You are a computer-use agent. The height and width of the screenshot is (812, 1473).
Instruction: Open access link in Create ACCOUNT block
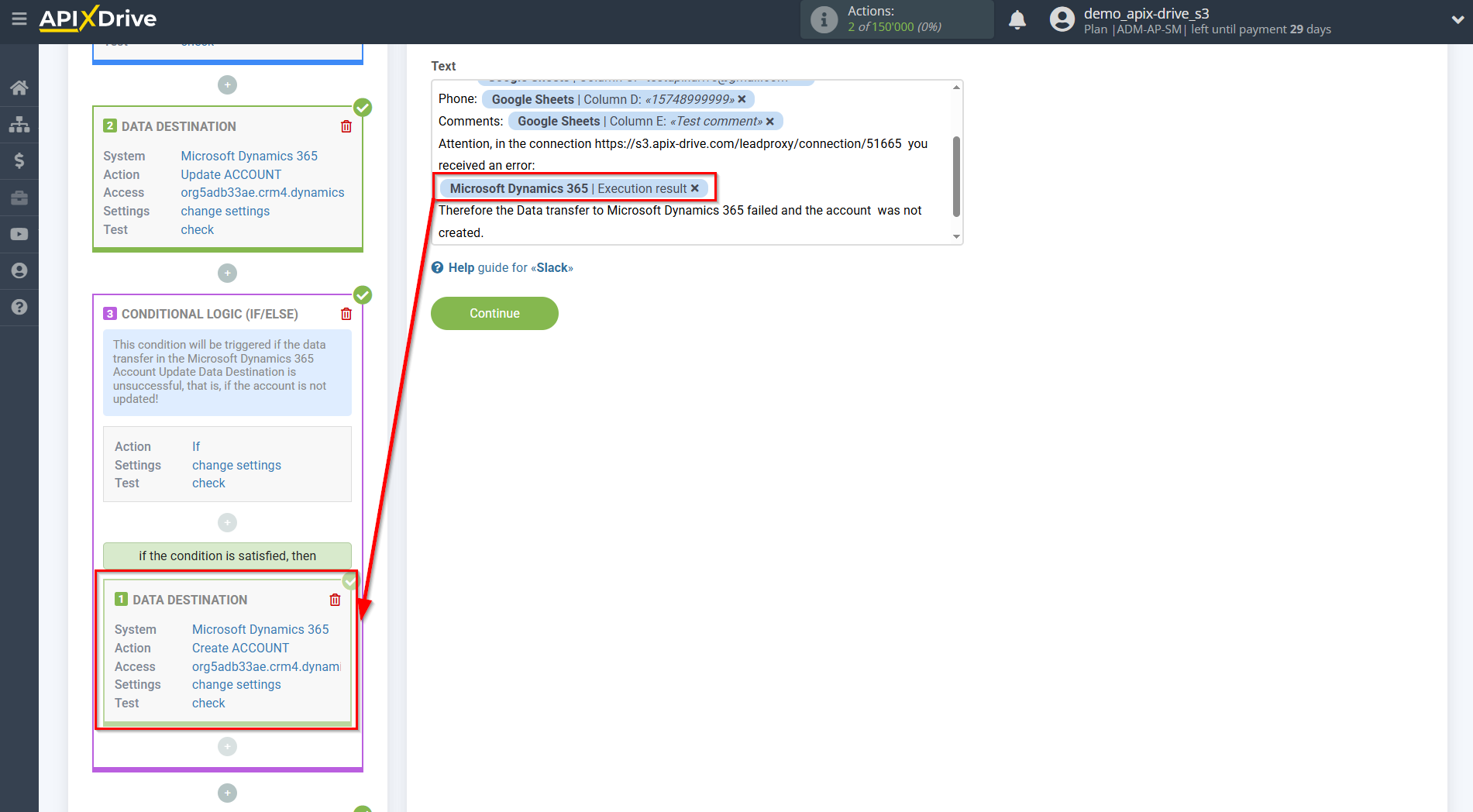click(x=266, y=666)
